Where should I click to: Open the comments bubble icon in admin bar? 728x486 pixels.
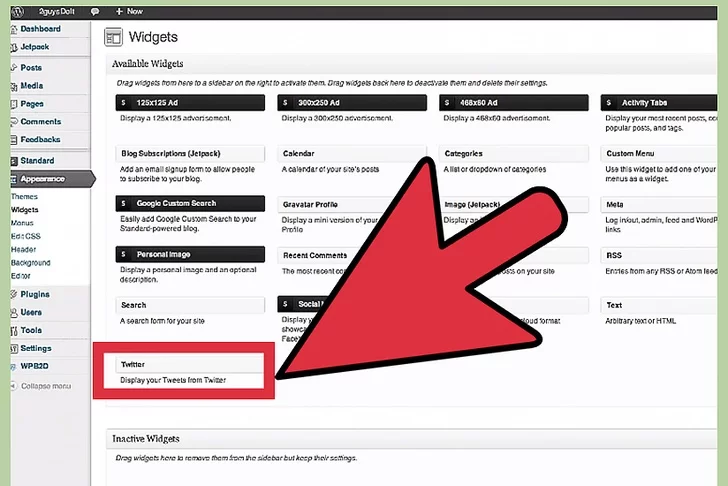pos(94,10)
